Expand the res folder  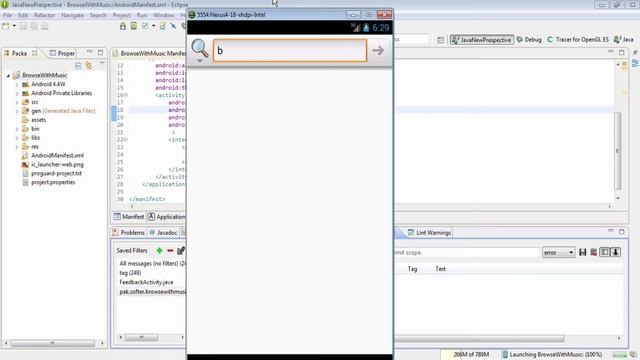tap(17, 147)
